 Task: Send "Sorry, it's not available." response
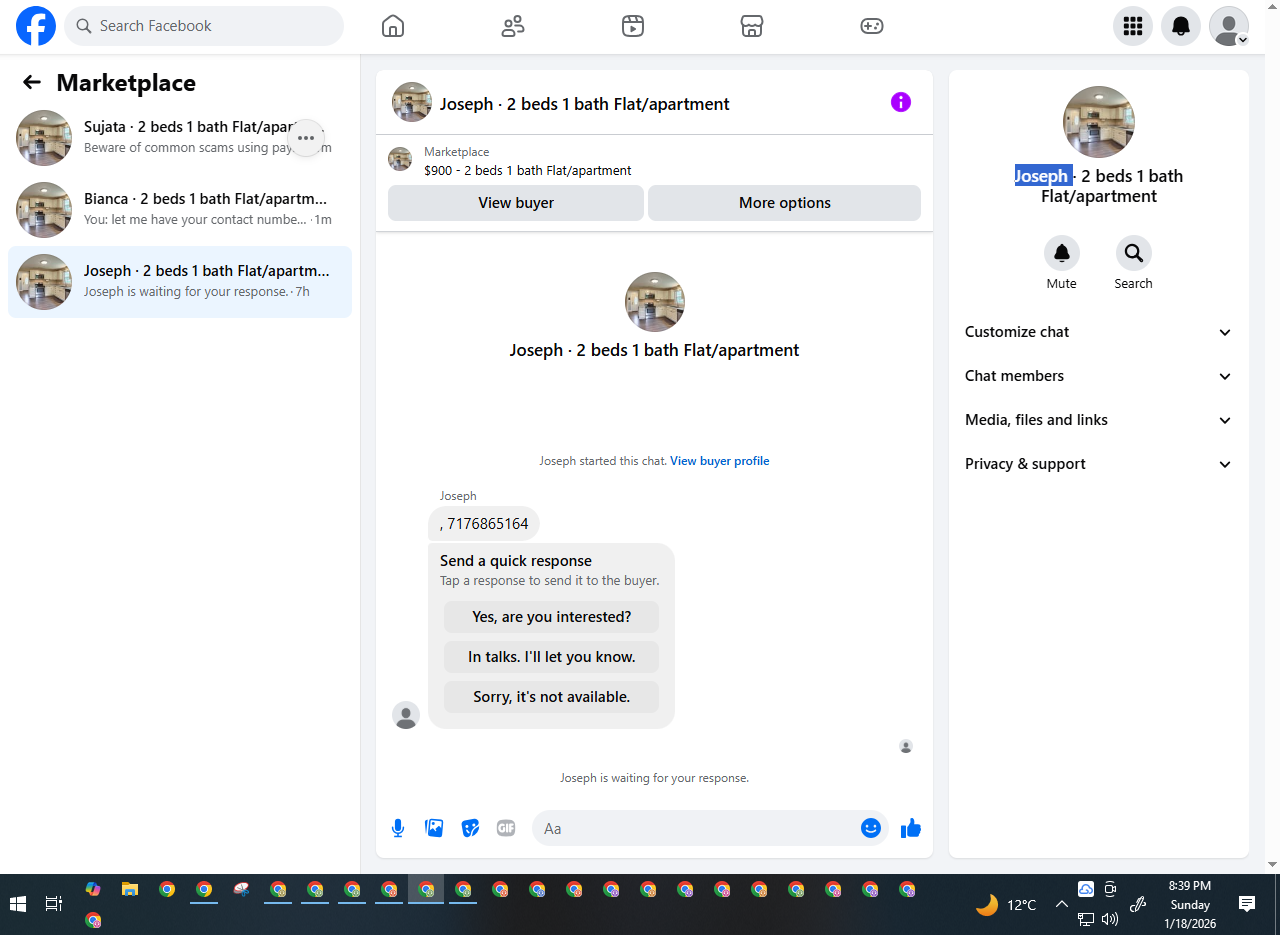coord(552,697)
